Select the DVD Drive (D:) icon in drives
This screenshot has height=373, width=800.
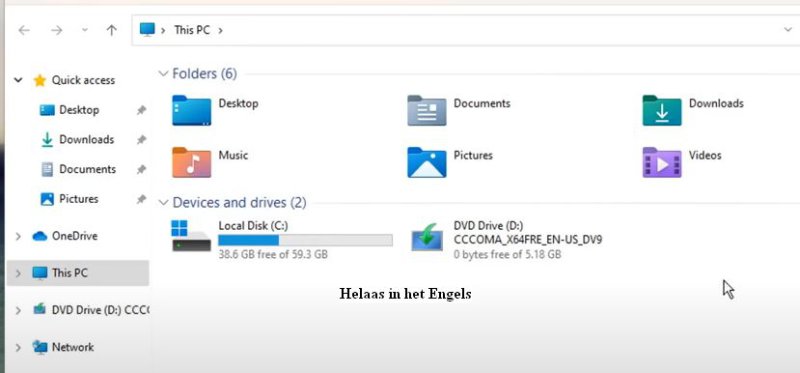coord(427,237)
